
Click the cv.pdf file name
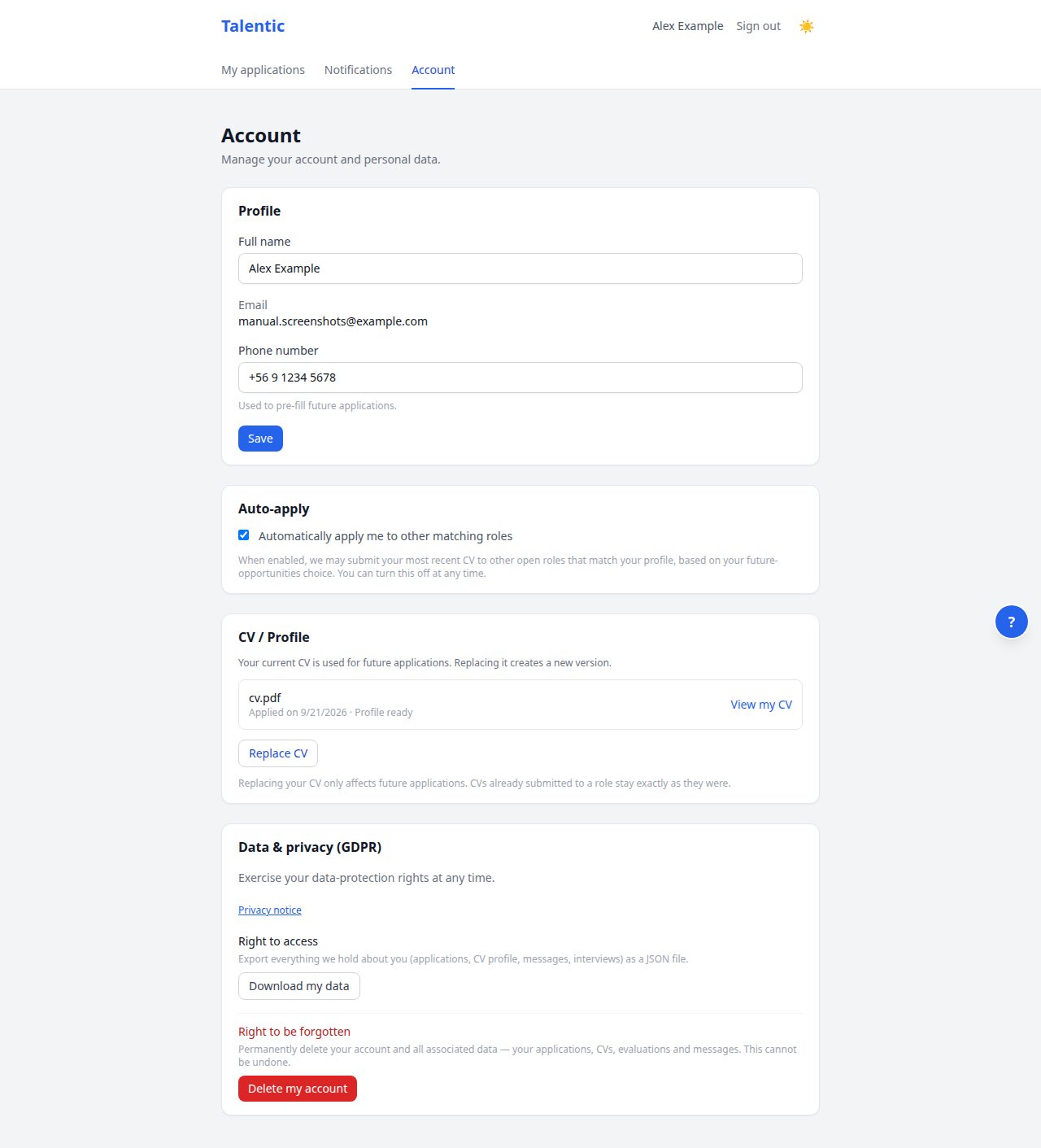click(x=265, y=698)
